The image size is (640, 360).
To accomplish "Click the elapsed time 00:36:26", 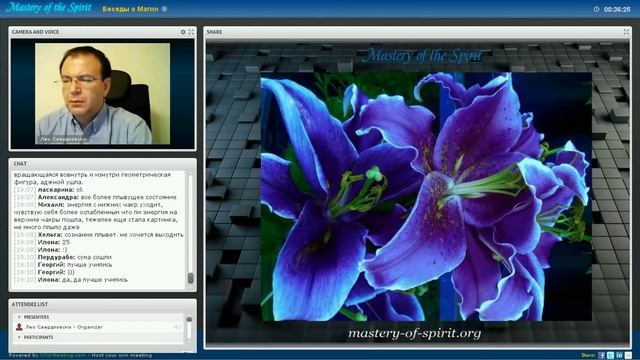I will [617, 9].
